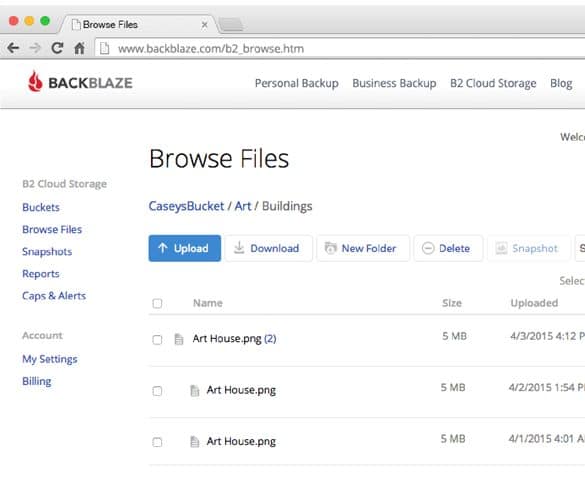Click Art House.png uploaded 4/2/2015

(x=241, y=390)
